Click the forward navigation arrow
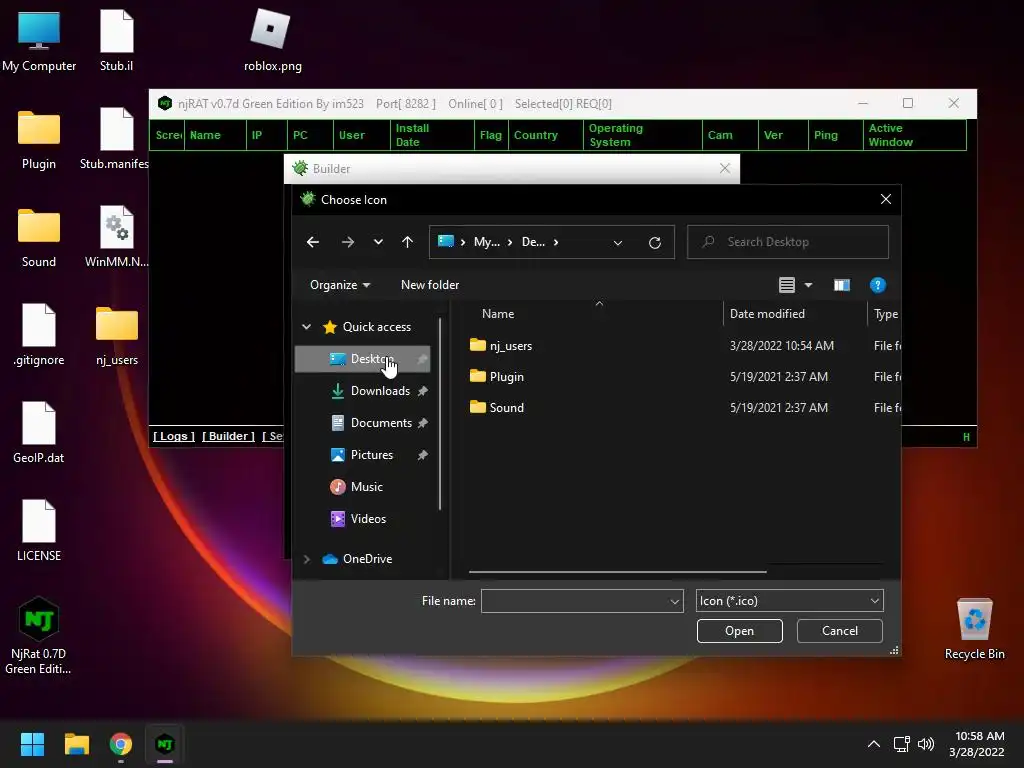The image size is (1024, 768). click(x=347, y=242)
